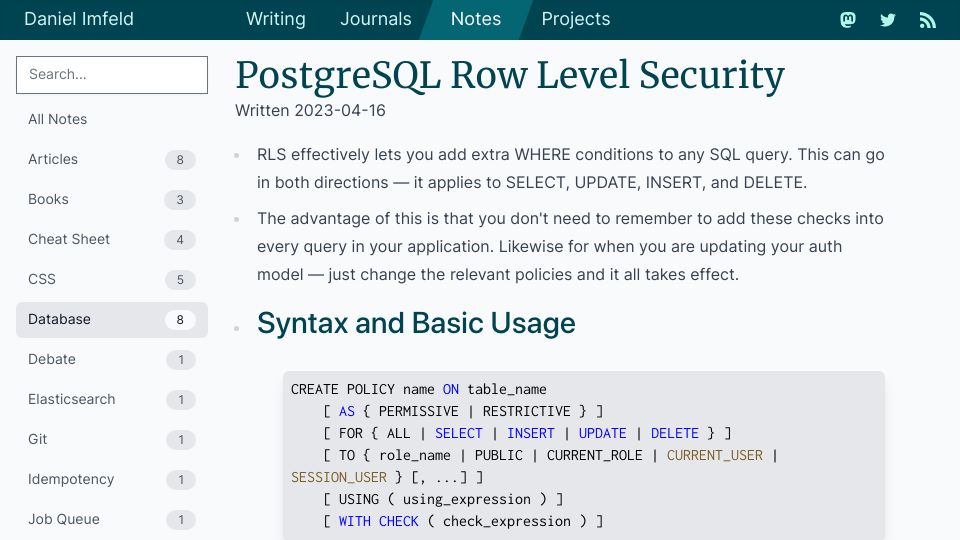Show All Notes in sidebar

click(x=112, y=119)
